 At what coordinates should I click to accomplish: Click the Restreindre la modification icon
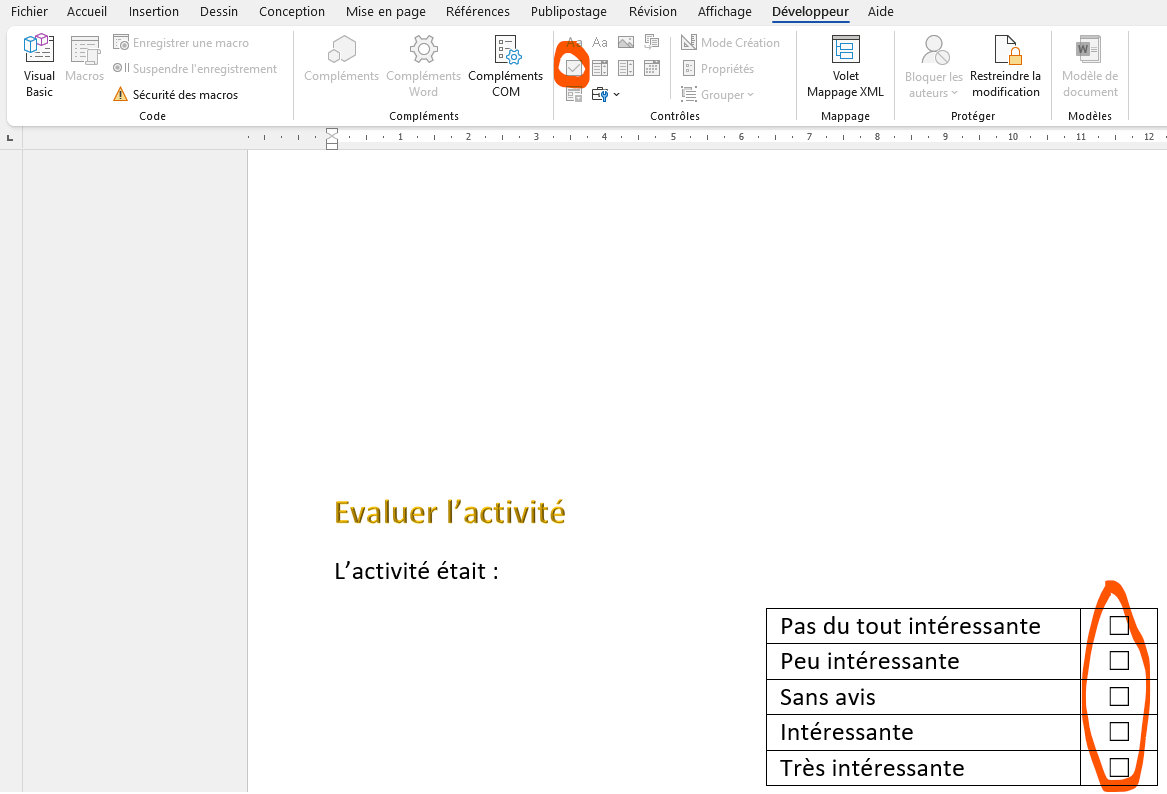click(1005, 66)
